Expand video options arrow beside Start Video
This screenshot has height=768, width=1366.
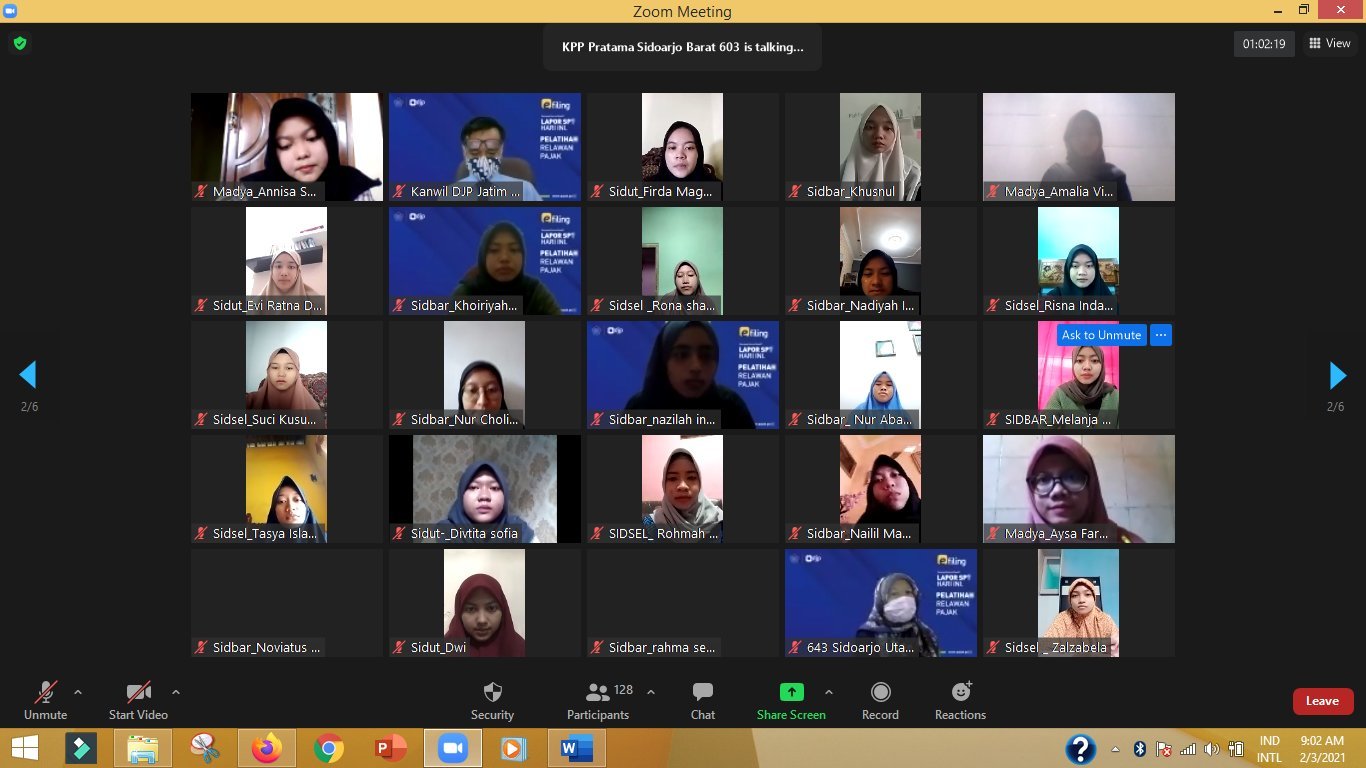176,692
